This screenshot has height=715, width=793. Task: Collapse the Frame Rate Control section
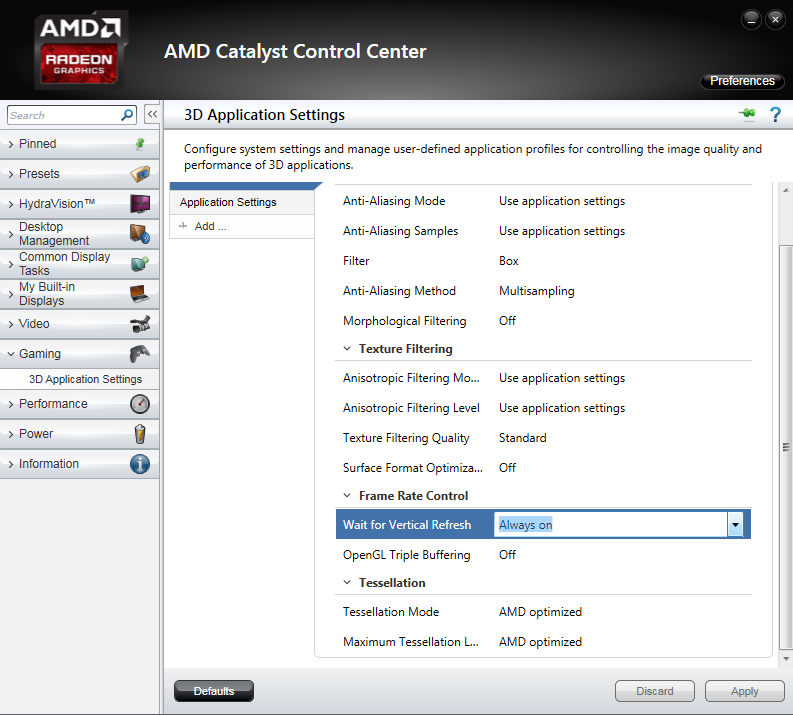347,496
